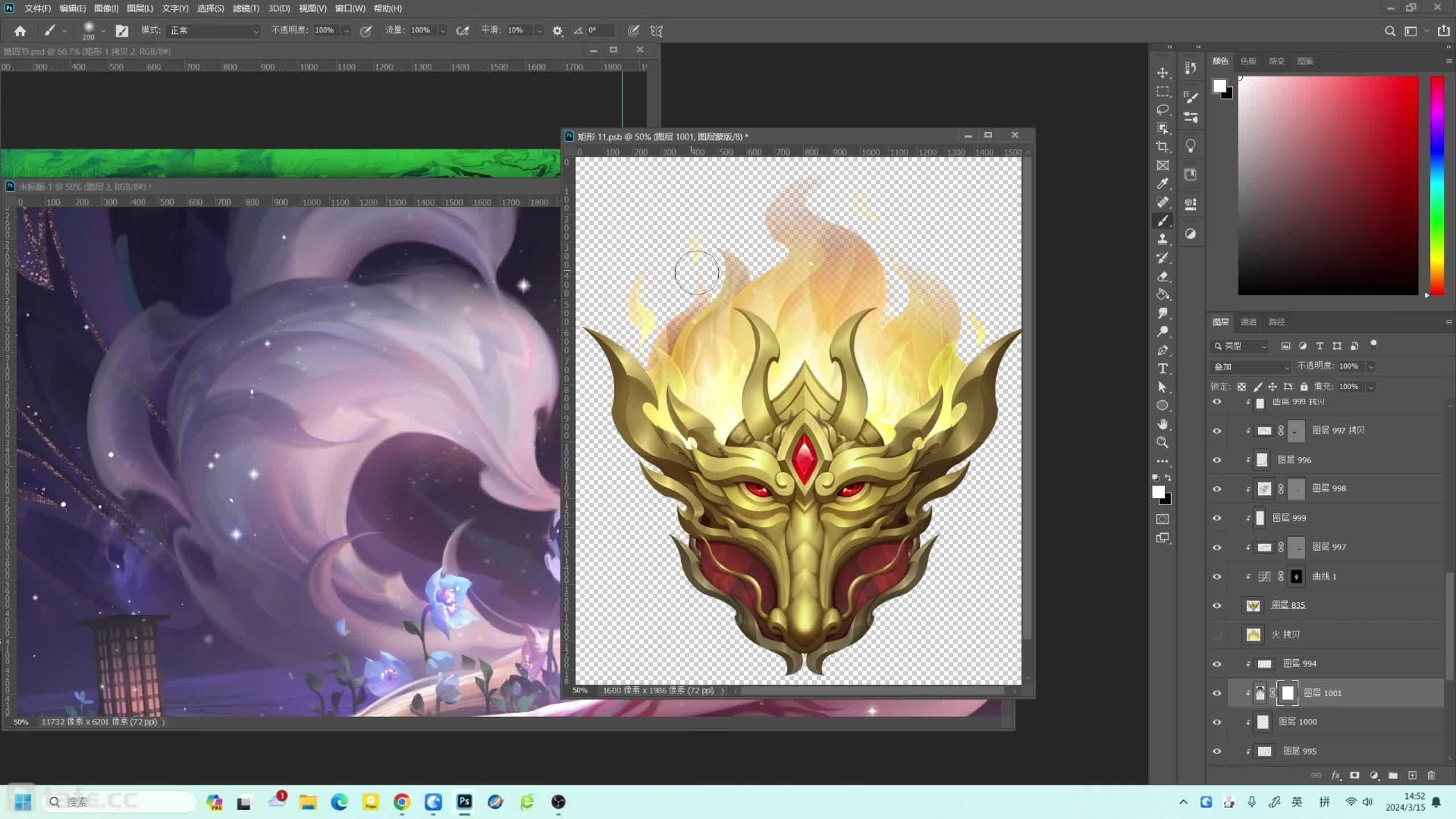
Task: Expand smoothing 平滑 dropdown arrow
Action: (539, 31)
